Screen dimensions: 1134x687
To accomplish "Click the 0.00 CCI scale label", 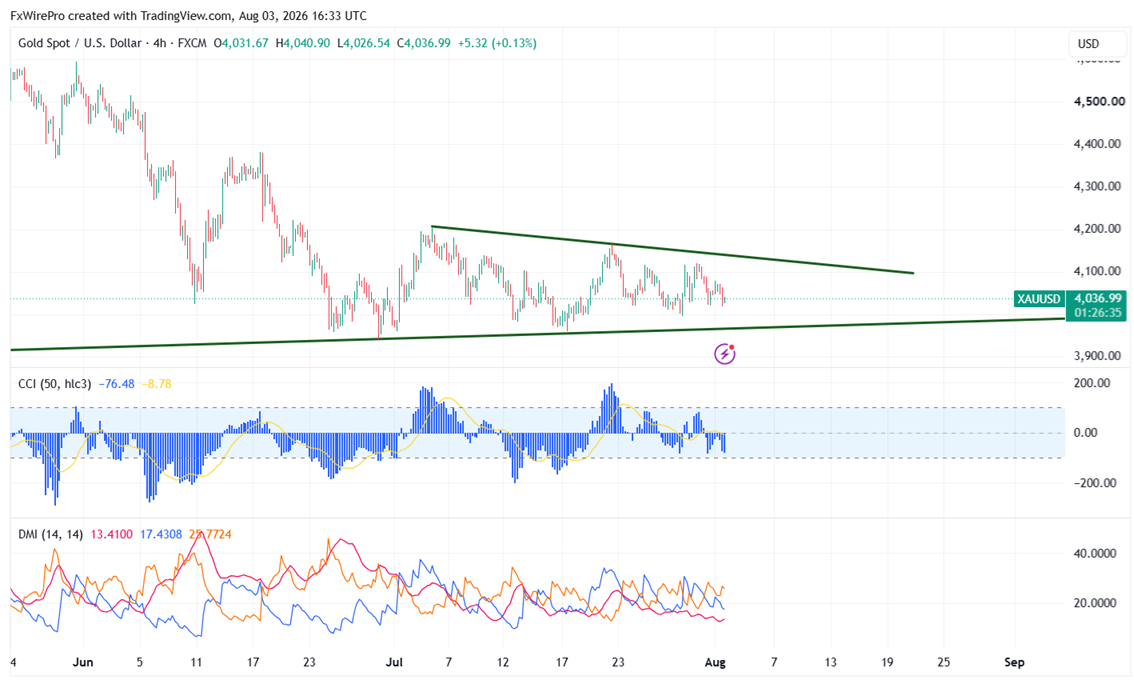I will click(x=1086, y=433).
